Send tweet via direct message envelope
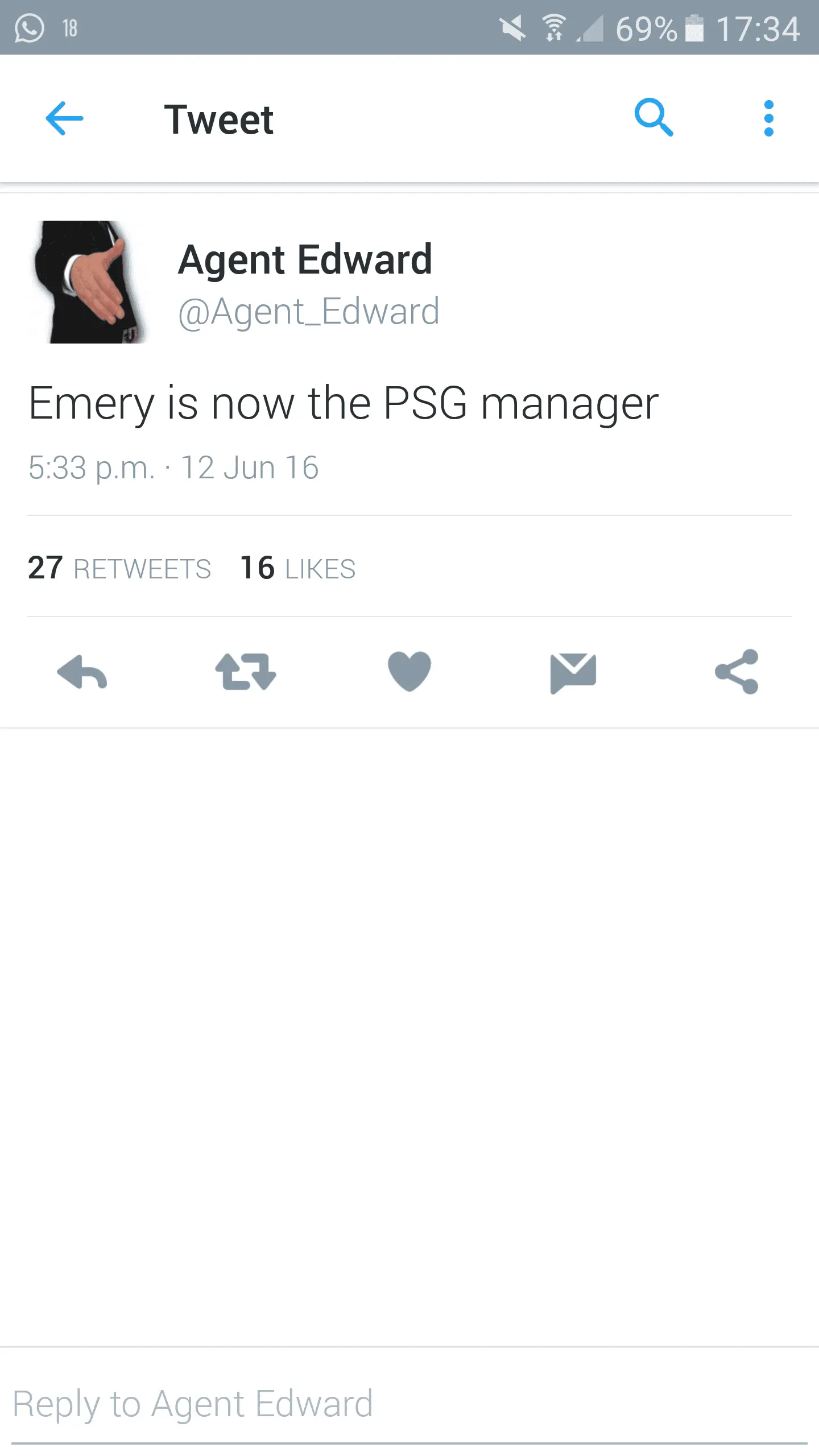 [x=573, y=673]
